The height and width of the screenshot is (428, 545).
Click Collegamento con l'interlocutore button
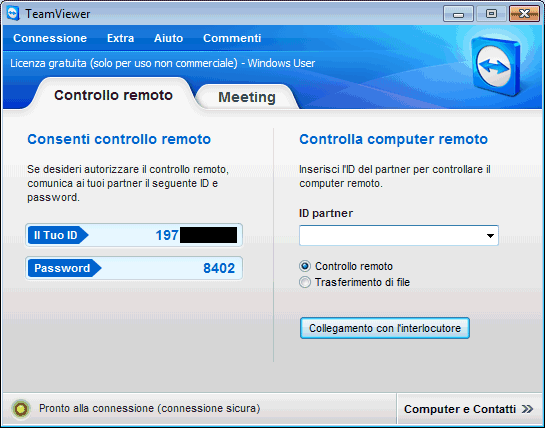(x=385, y=328)
